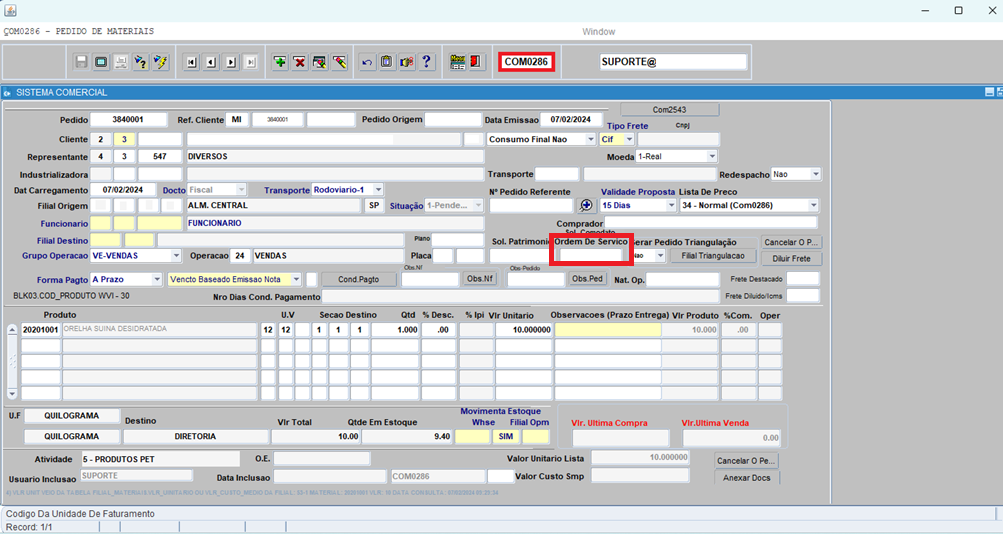1003x534 pixels.
Task: Click the Save diskette toolbar icon
Action: pos(81,62)
